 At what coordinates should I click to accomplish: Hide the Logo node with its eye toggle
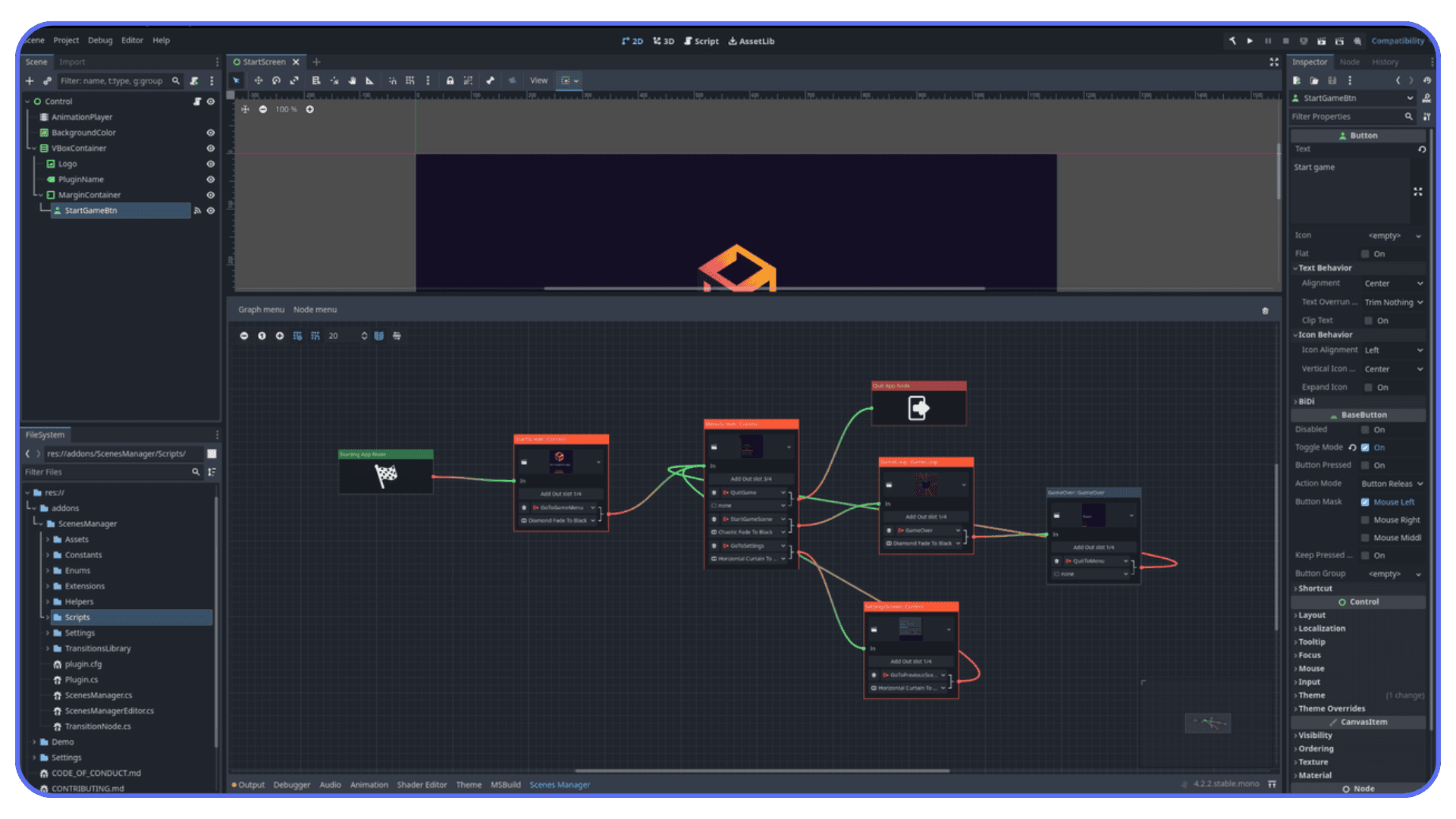(x=211, y=163)
